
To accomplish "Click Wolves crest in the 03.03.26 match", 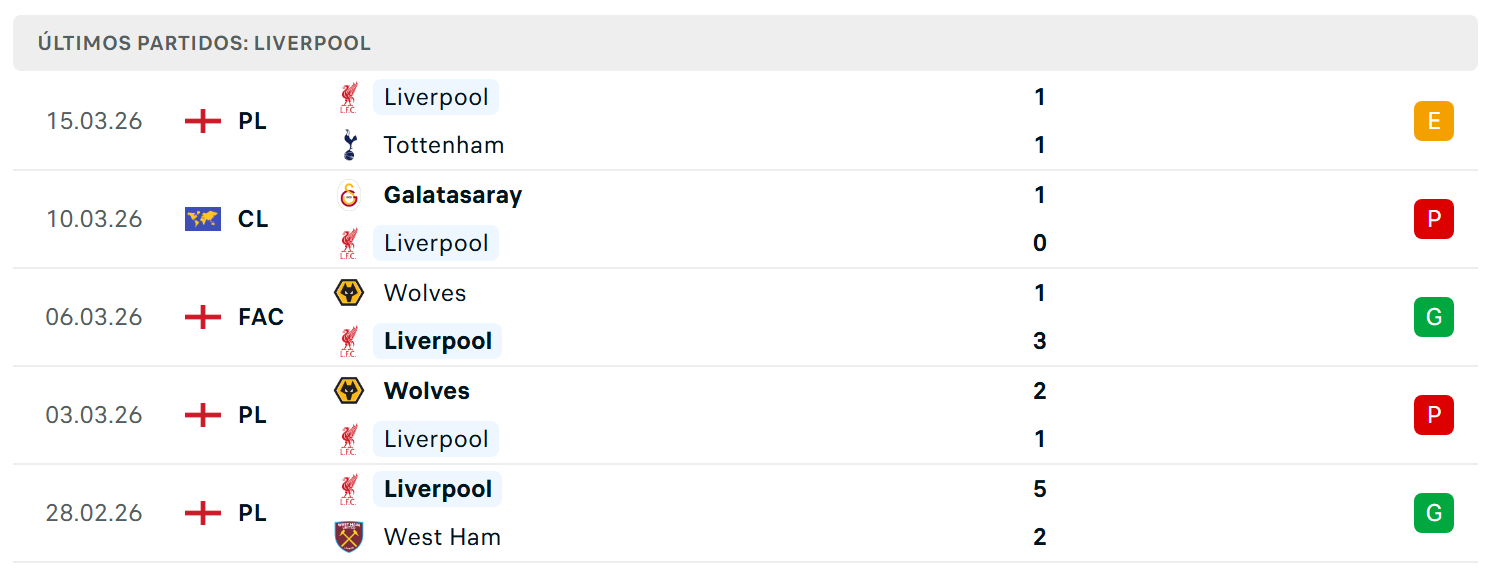I will (349, 391).
